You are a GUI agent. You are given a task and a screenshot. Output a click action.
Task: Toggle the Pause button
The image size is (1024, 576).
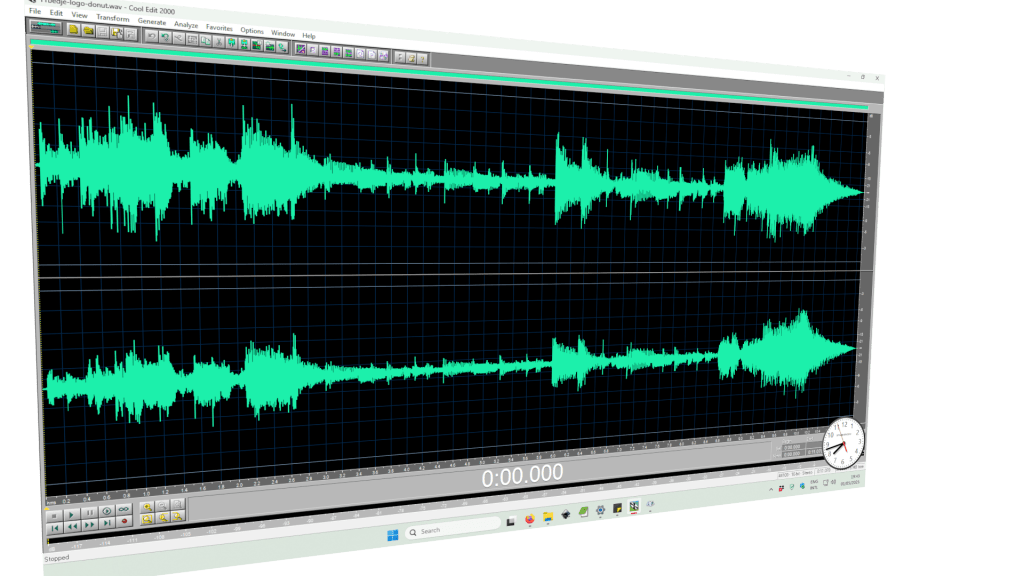(x=89, y=512)
